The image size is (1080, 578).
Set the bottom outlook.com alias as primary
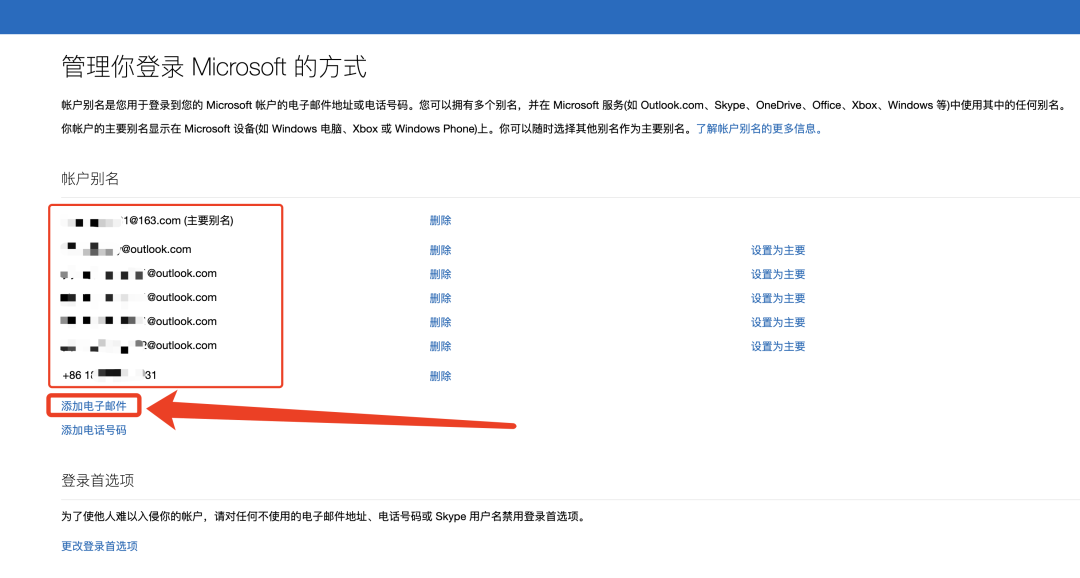point(777,345)
